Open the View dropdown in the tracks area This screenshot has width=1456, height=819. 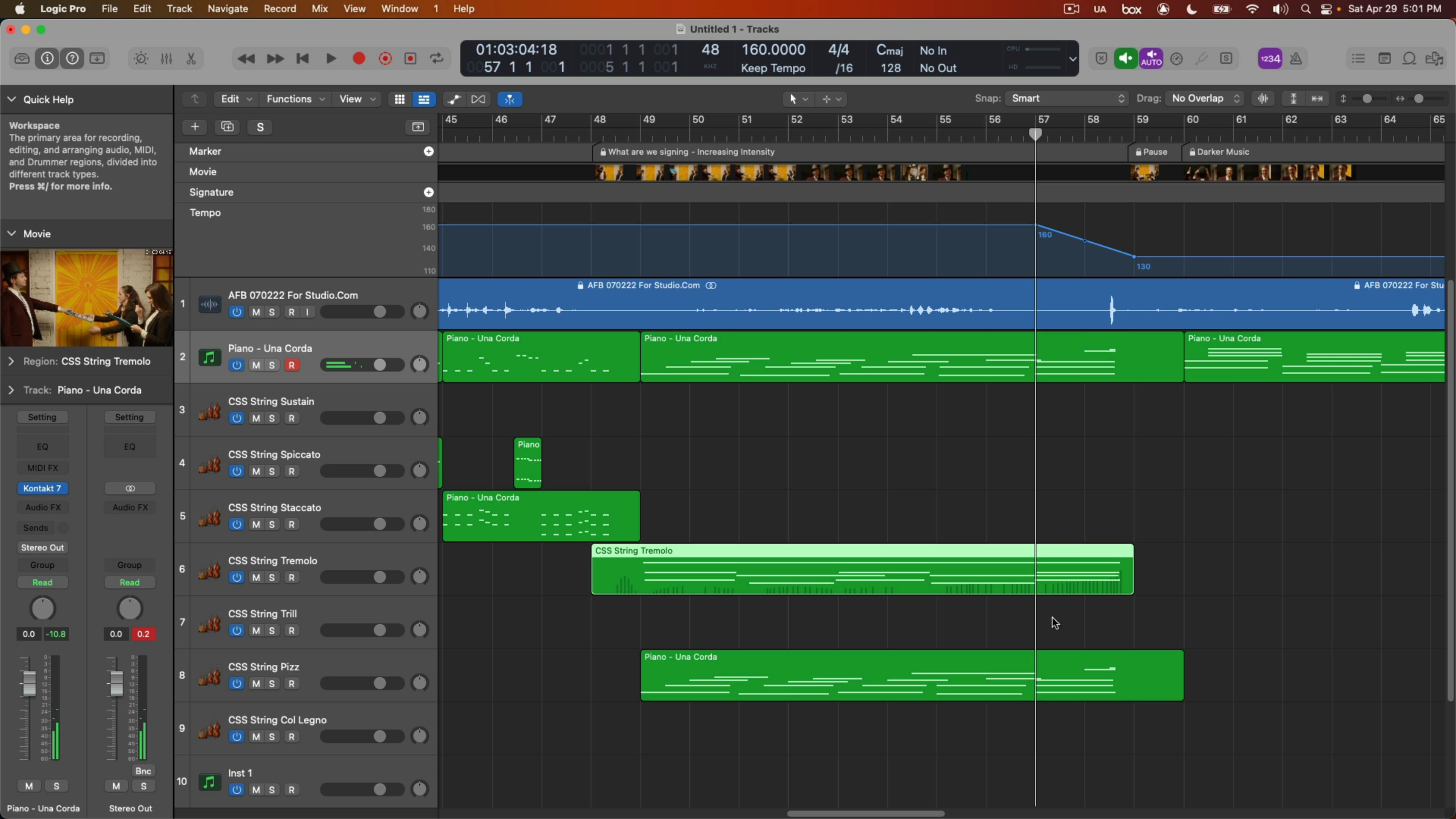point(357,99)
